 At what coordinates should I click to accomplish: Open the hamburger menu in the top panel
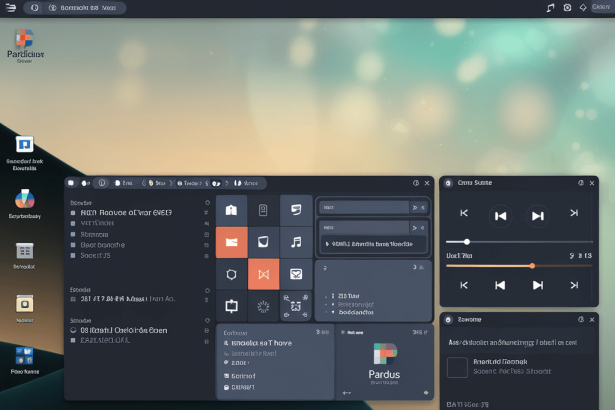(11, 7)
